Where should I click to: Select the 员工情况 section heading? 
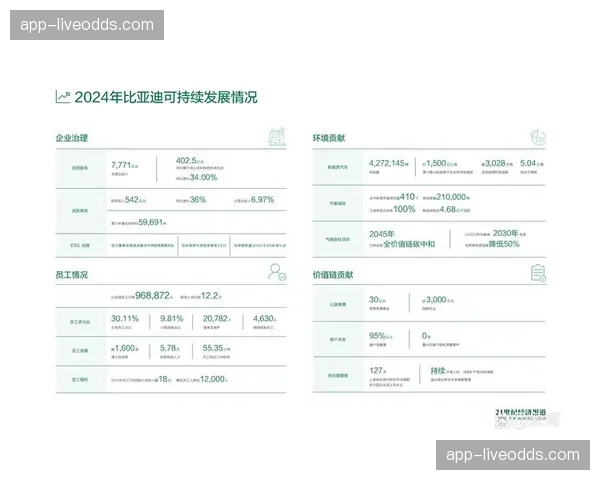point(72,274)
